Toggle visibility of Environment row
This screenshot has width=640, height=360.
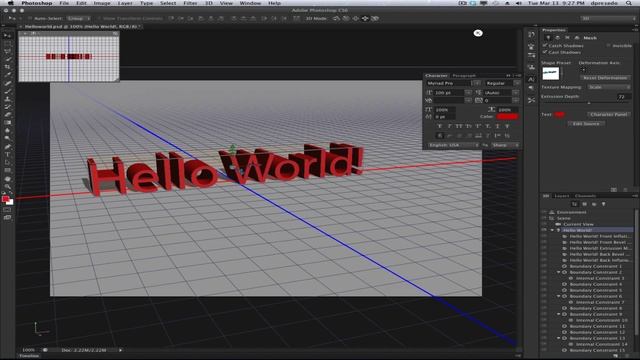pyautogui.click(x=544, y=212)
